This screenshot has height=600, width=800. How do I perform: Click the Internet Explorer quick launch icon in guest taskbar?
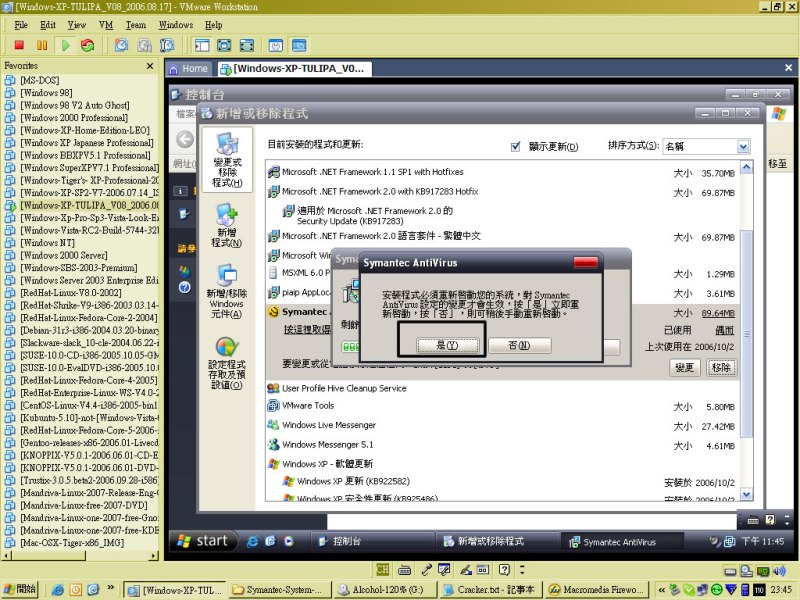pyautogui.click(x=252, y=541)
